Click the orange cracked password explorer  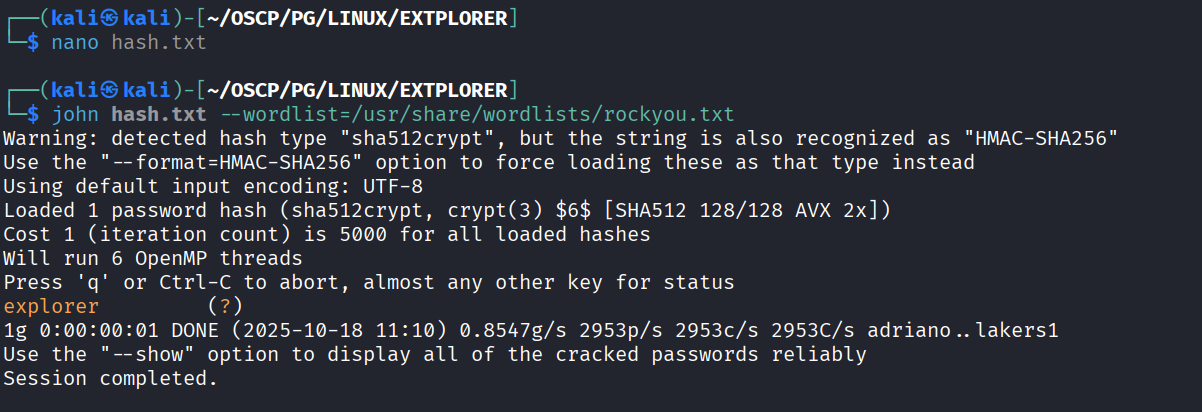[x=51, y=306]
